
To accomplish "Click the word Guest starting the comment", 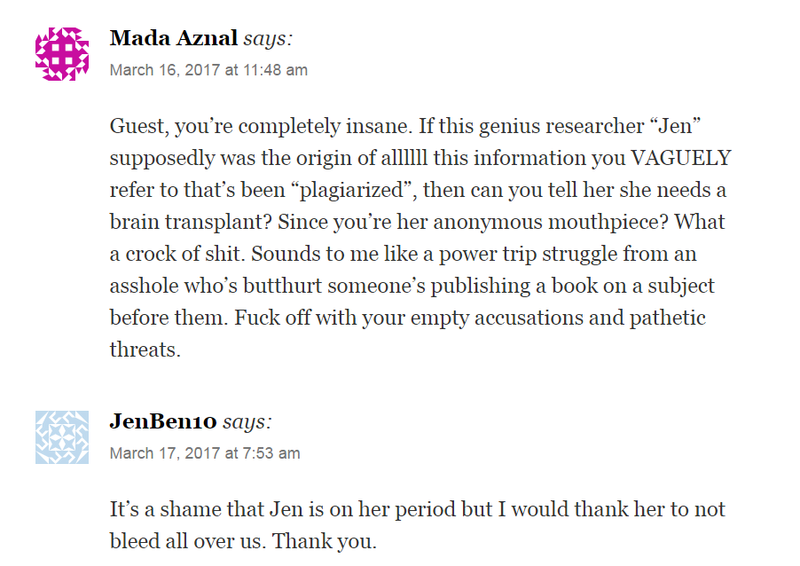I will pos(139,127).
